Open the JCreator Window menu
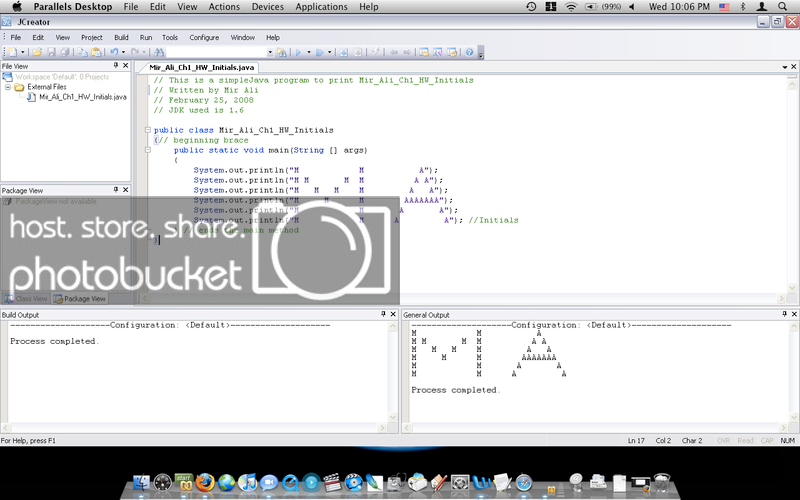Screen dimensions: 800x500 [x=242, y=37]
